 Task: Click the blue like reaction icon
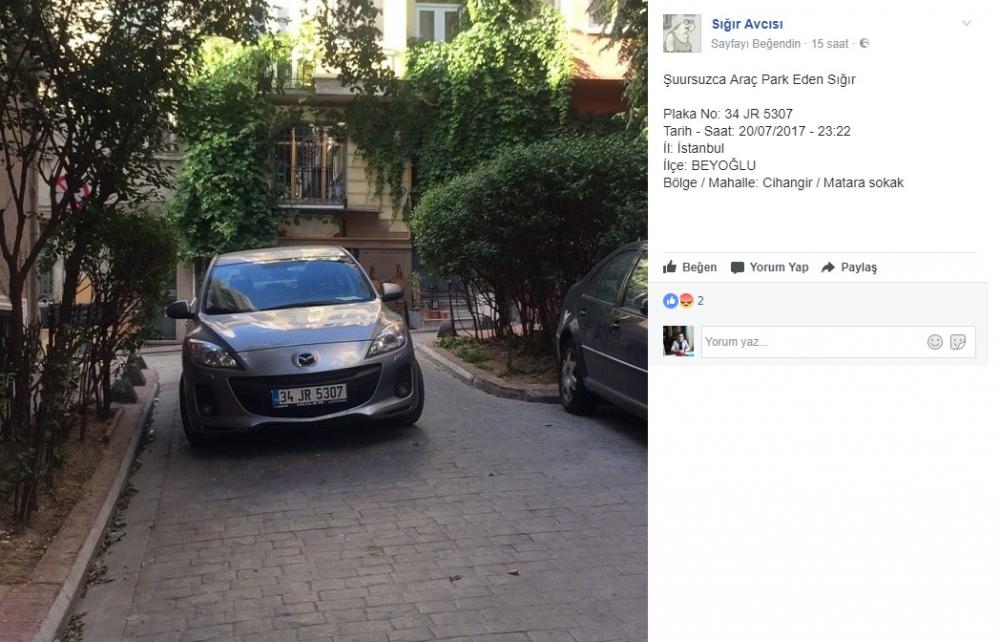(670, 301)
